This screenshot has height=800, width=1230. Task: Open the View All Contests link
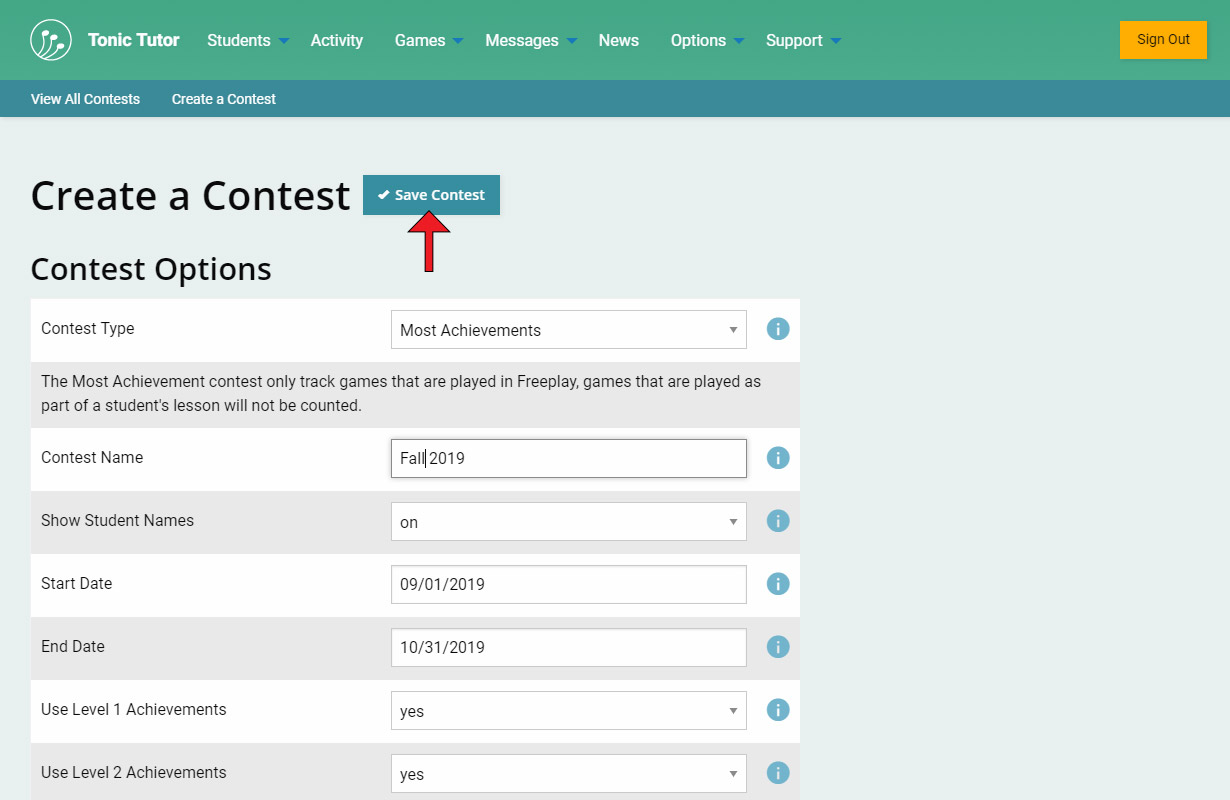click(85, 99)
